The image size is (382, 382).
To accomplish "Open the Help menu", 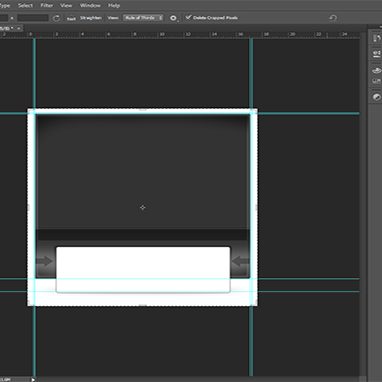I will (114, 5).
